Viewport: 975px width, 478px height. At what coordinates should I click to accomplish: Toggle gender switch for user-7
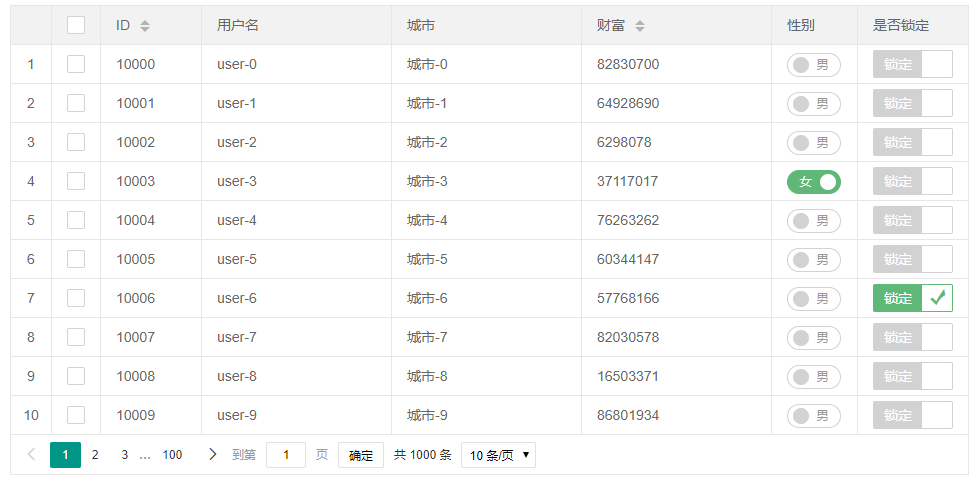tap(813, 338)
